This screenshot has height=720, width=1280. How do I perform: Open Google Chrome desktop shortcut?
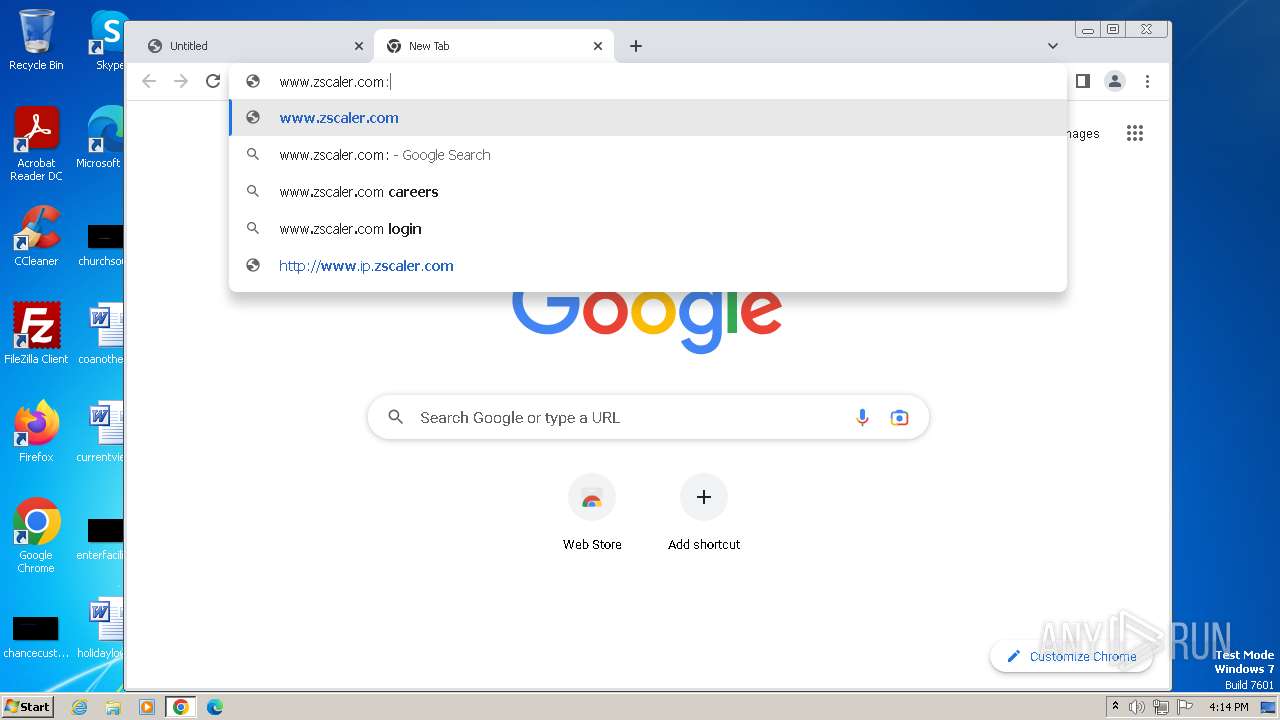[x=36, y=535]
